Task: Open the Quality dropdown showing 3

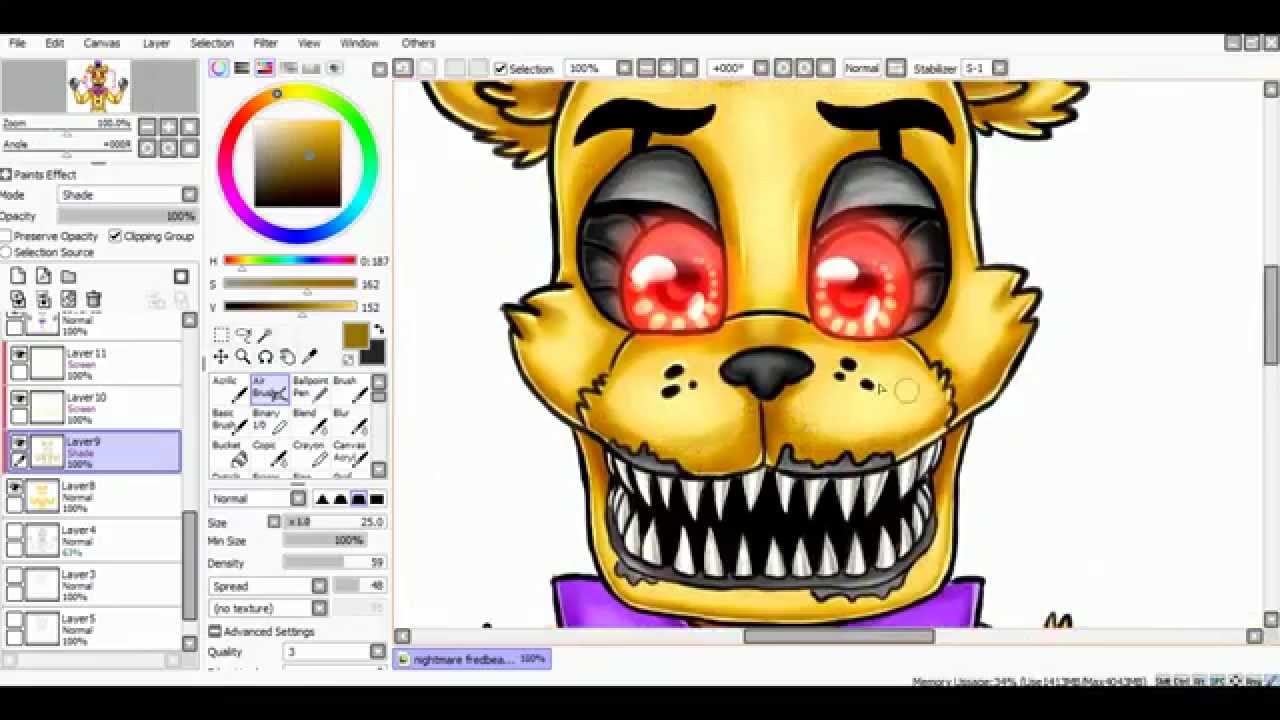Action: [x=335, y=652]
